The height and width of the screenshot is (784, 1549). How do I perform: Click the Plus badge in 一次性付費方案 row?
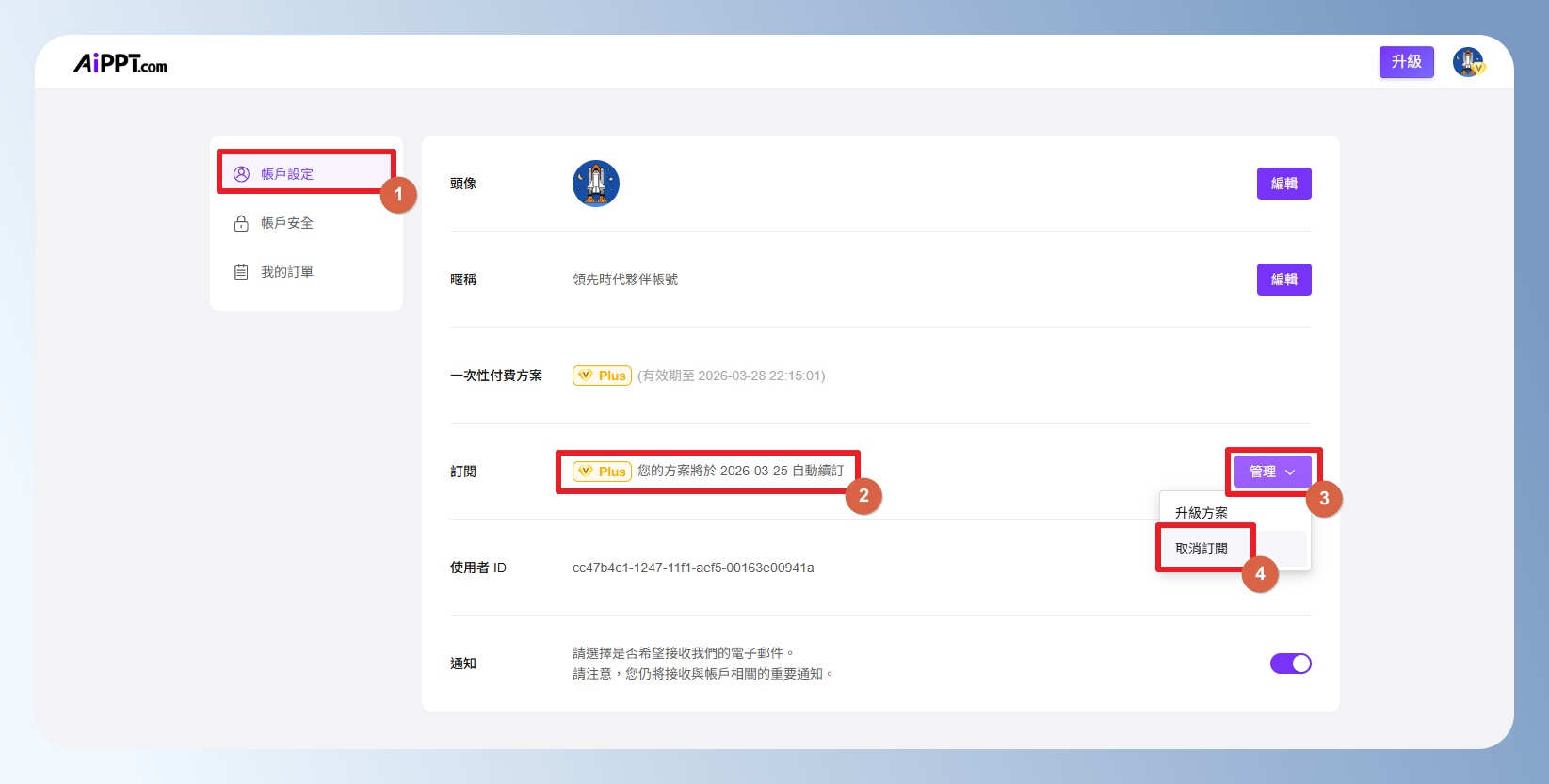pyautogui.click(x=602, y=376)
